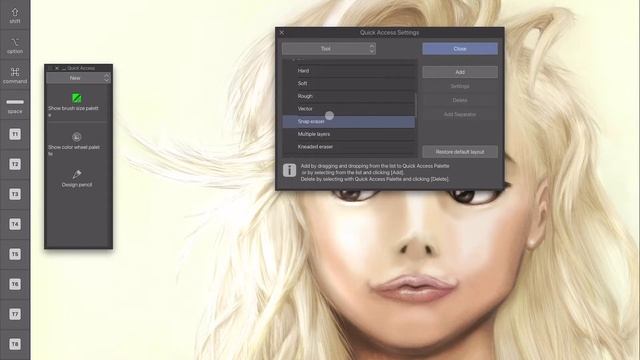Viewport: 640px width, 360px height.
Task: Click the Add Separator button
Action: coord(460,115)
